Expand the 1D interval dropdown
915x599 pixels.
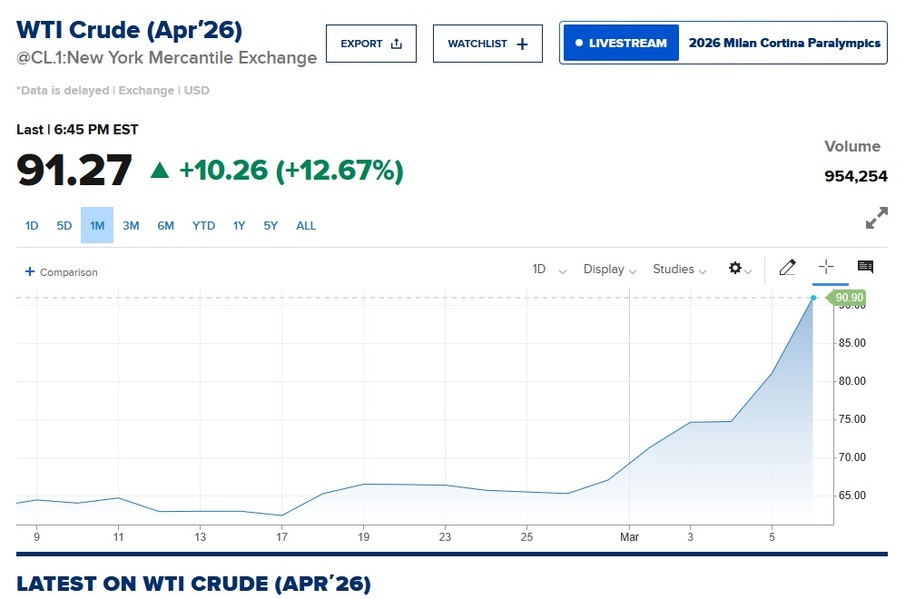pos(549,269)
